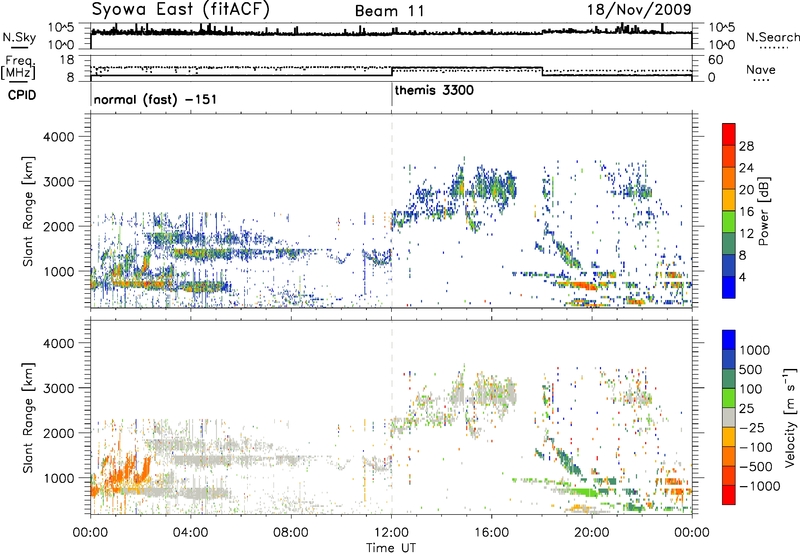Image resolution: width=800 pixels, height=554 pixels.
Task: Click the '60' Nave axis tick
Action: pos(716,60)
